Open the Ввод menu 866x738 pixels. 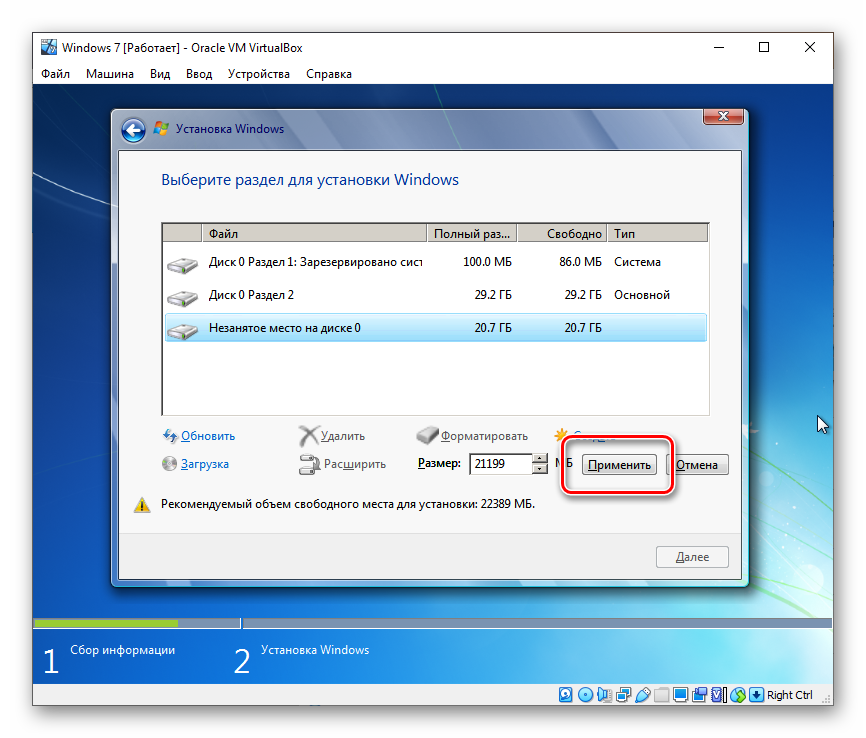[199, 74]
